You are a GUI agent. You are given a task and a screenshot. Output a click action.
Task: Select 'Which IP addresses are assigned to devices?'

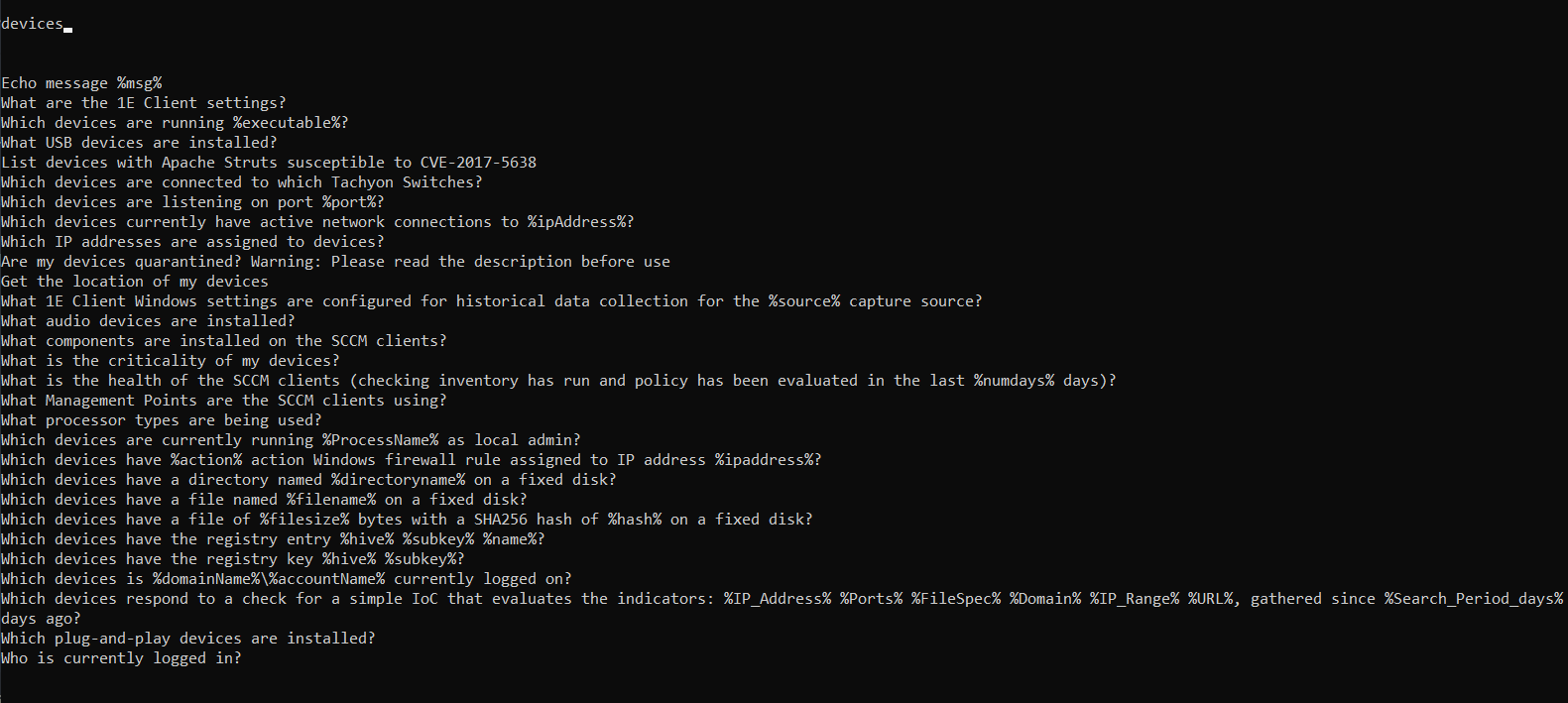click(192, 242)
